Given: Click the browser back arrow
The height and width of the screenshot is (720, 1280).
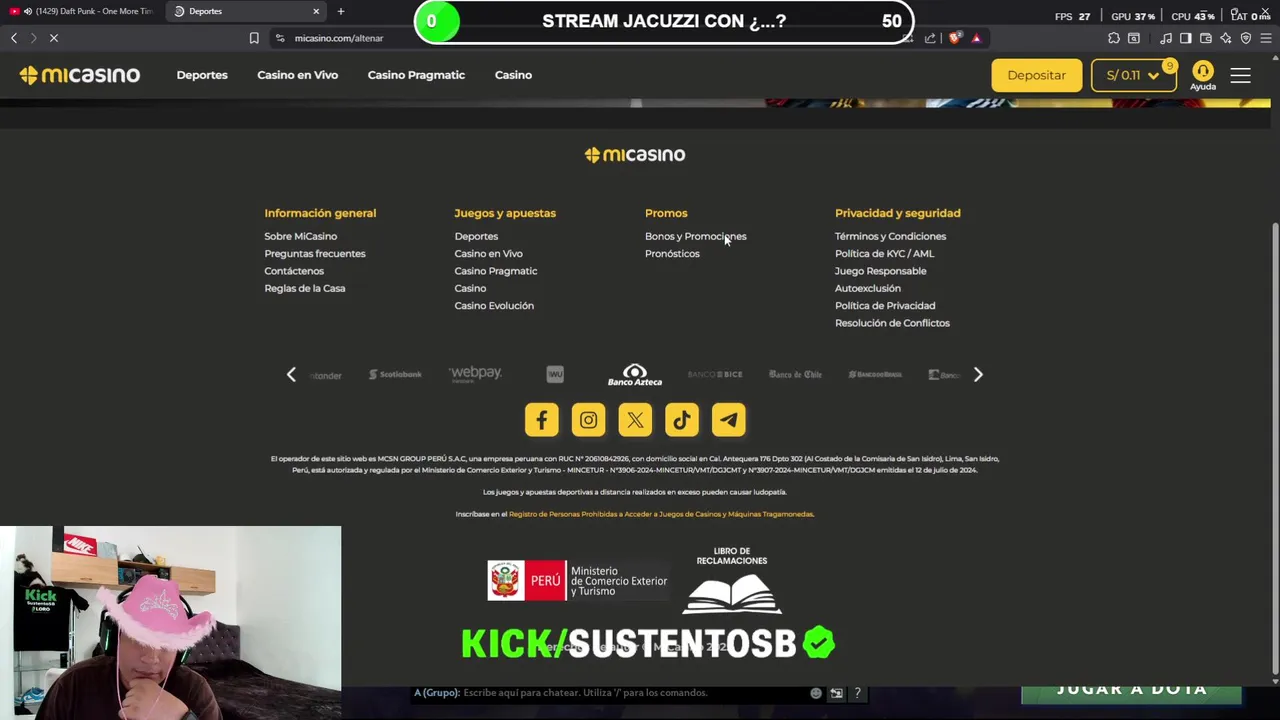Looking at the screenshot, I should (14, 38).
